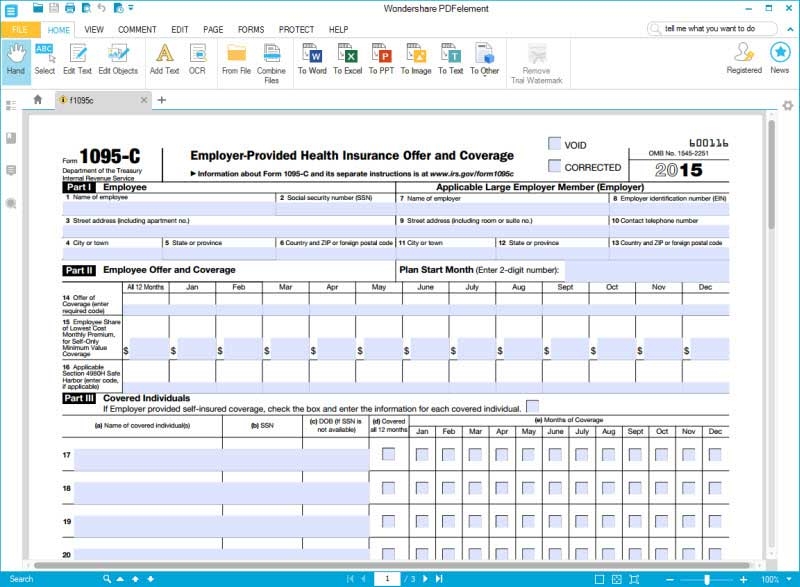
Task: Convert the PDF To Word
Action: pos(312,59)
